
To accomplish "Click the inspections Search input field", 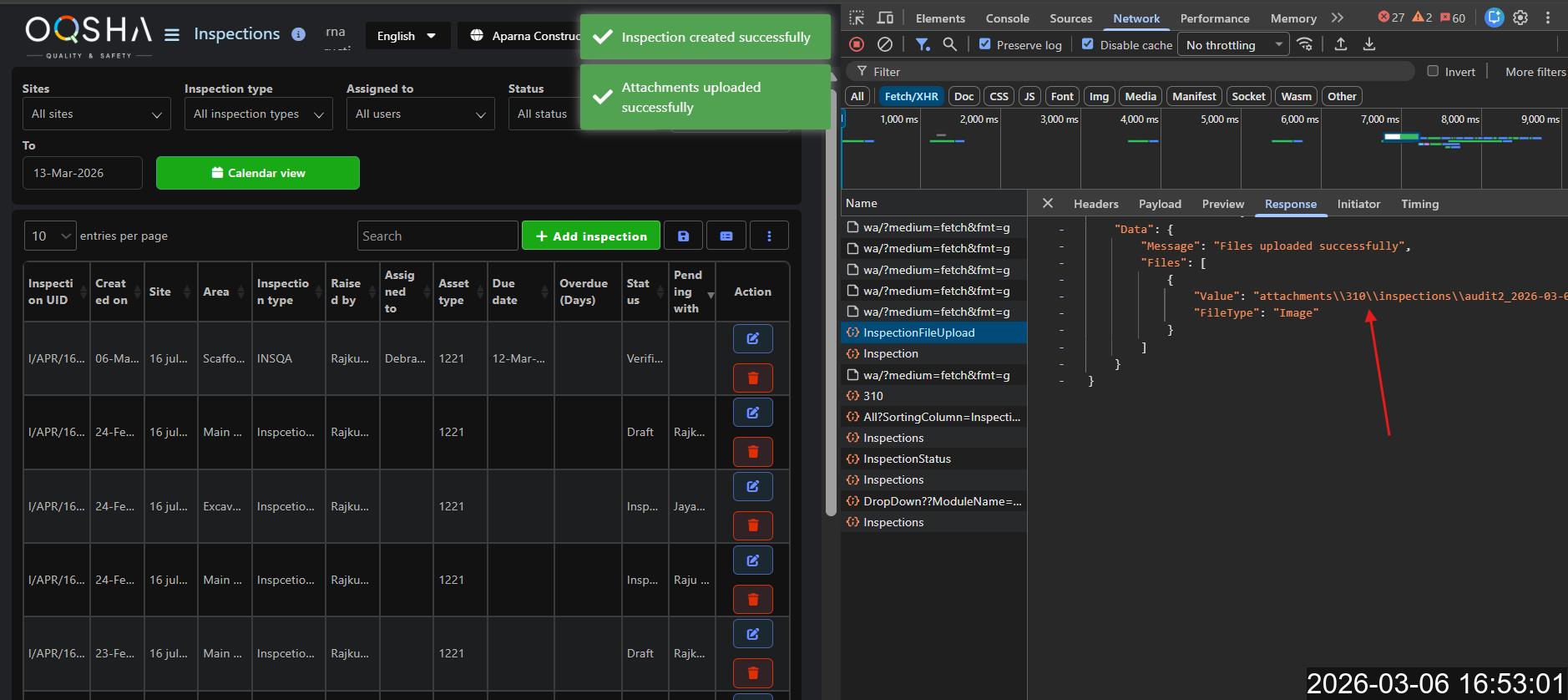I will [x=438, y=236].
